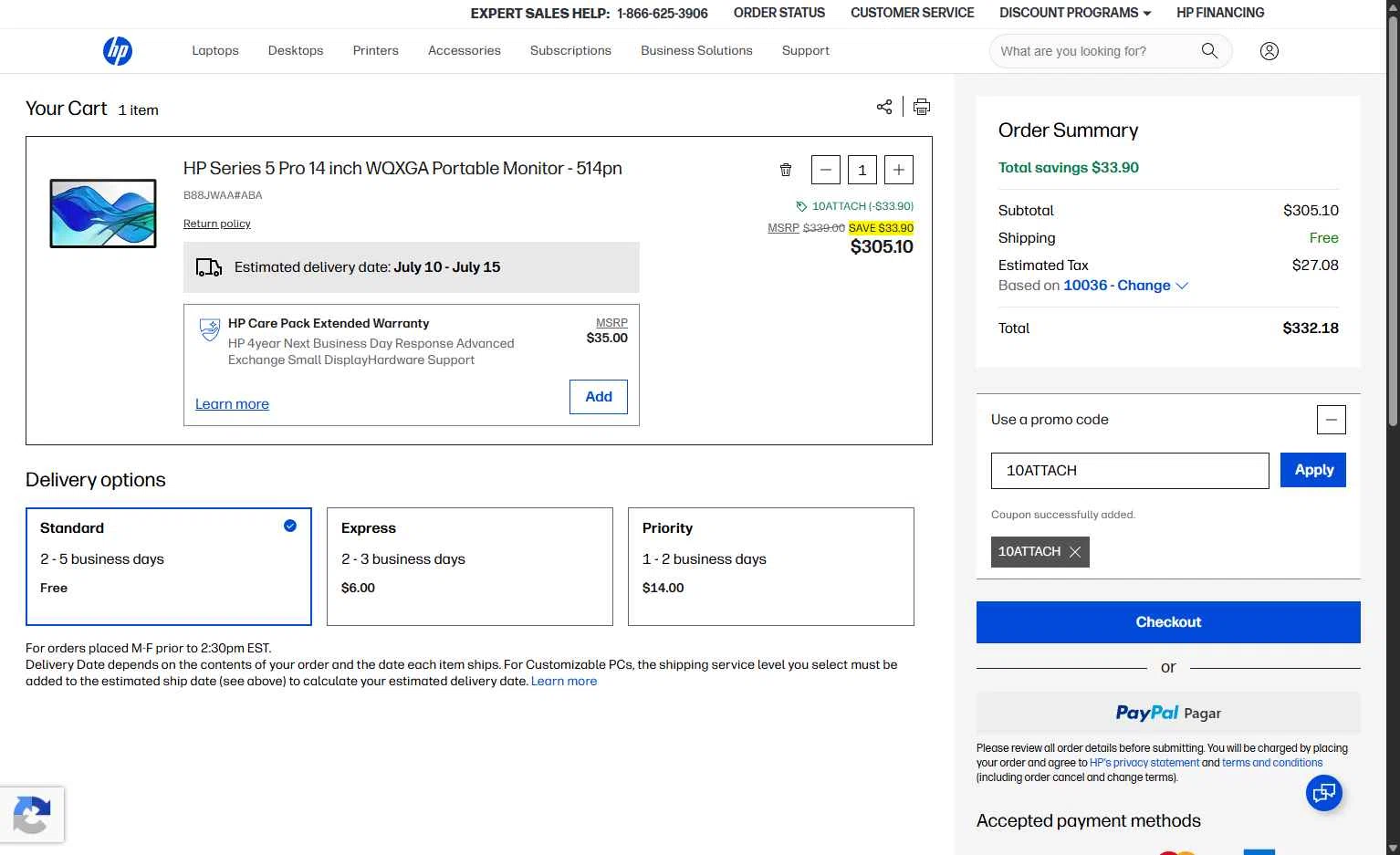Print the cart with printer icon
Viewport: 1400px width, 855px height.
(x=922, y=107)
